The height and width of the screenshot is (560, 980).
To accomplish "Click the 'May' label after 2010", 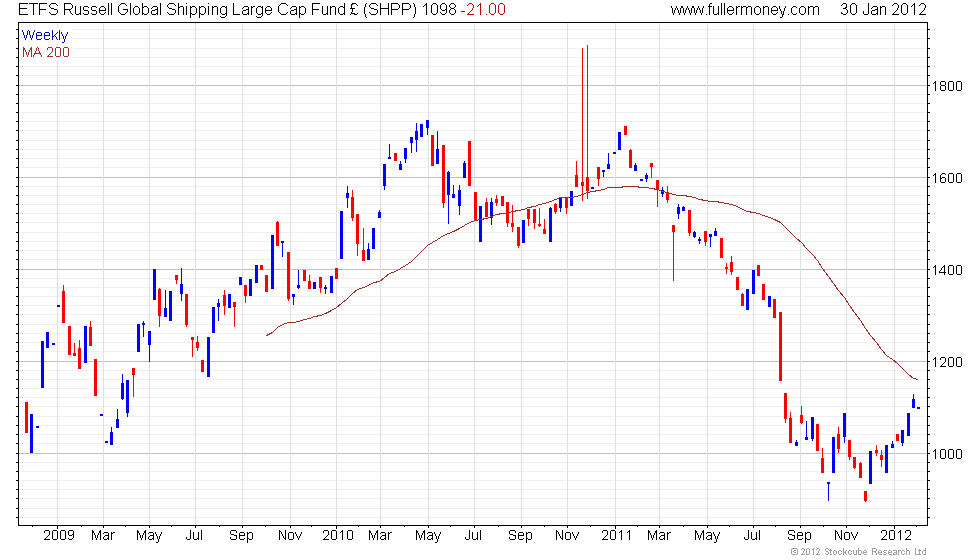I will (x=428, y=535).
